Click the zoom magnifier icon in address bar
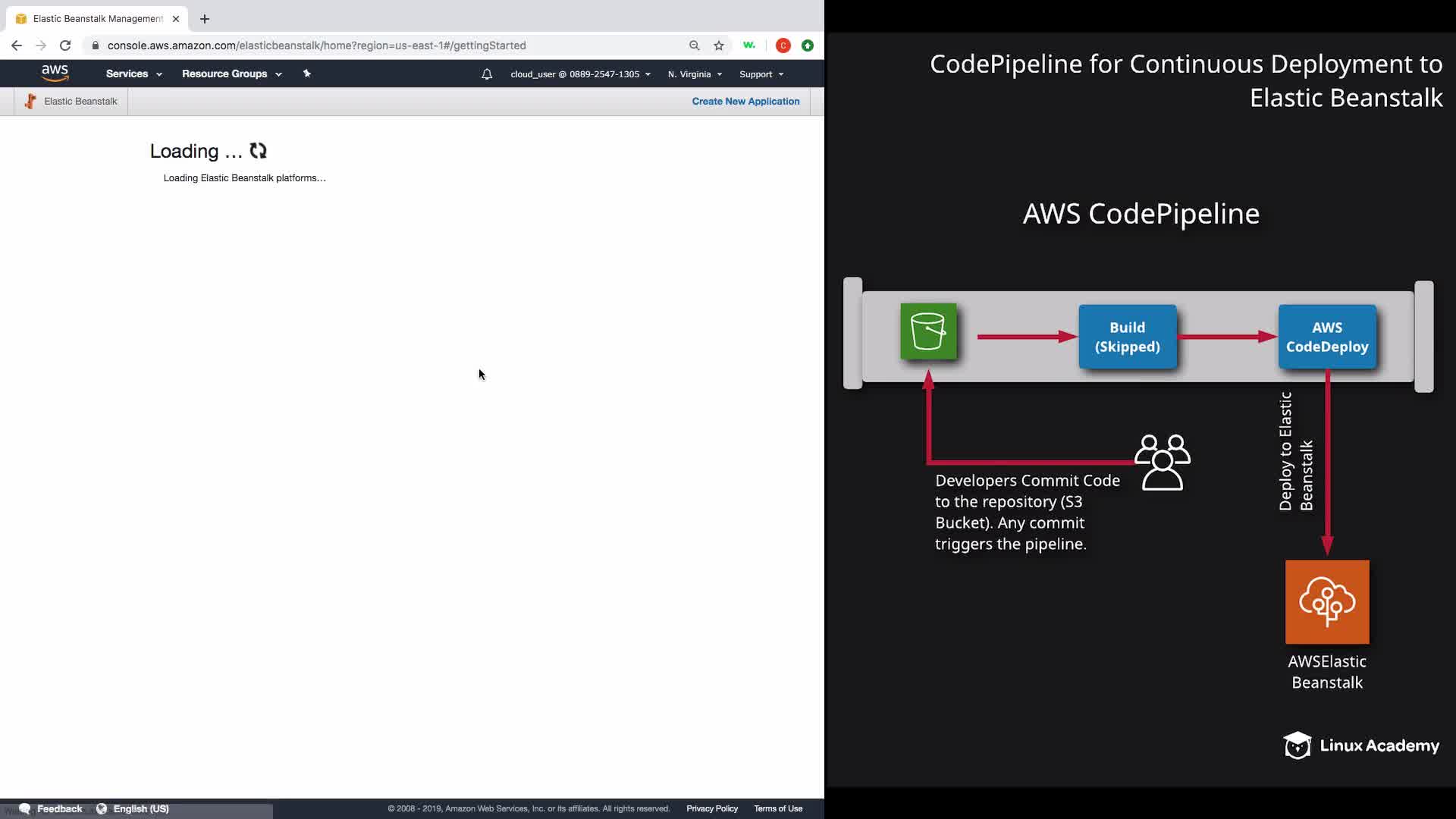This screenshot has height=819, width=1456. (694, 45)
